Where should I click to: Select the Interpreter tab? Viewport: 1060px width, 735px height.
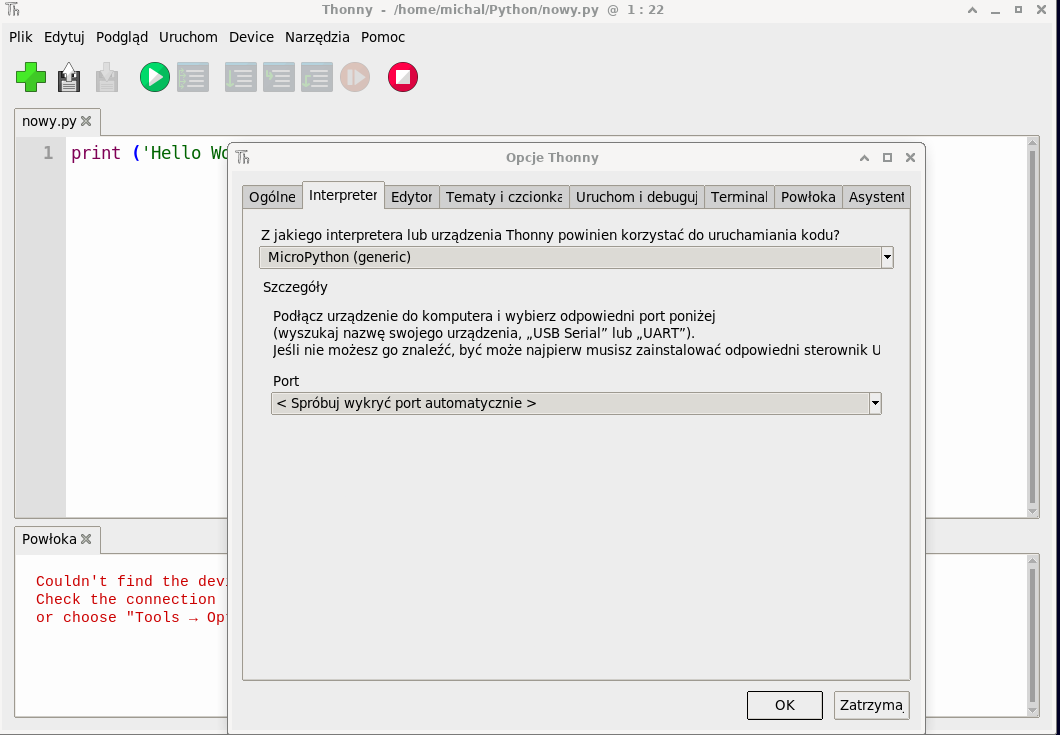343,195
